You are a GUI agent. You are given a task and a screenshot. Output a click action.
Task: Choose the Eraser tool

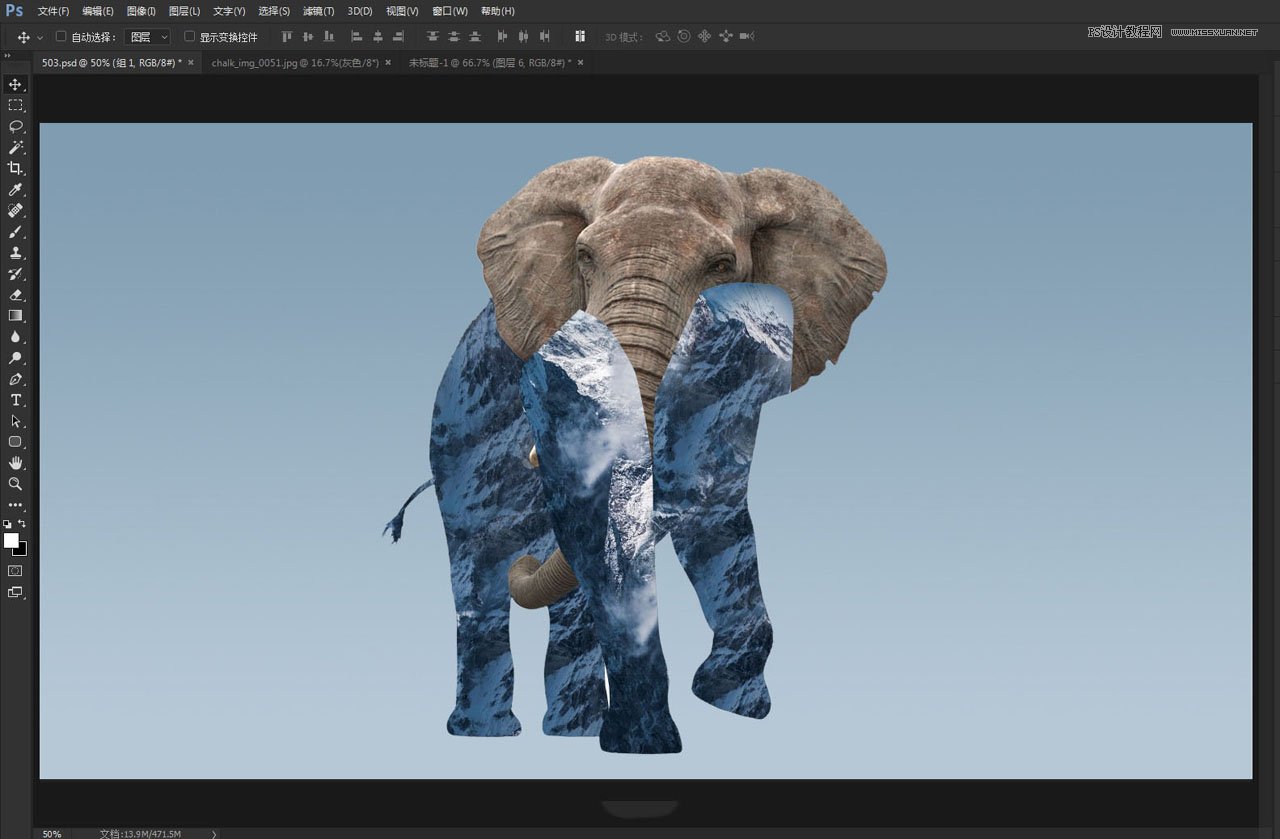[x=15, y=294]
